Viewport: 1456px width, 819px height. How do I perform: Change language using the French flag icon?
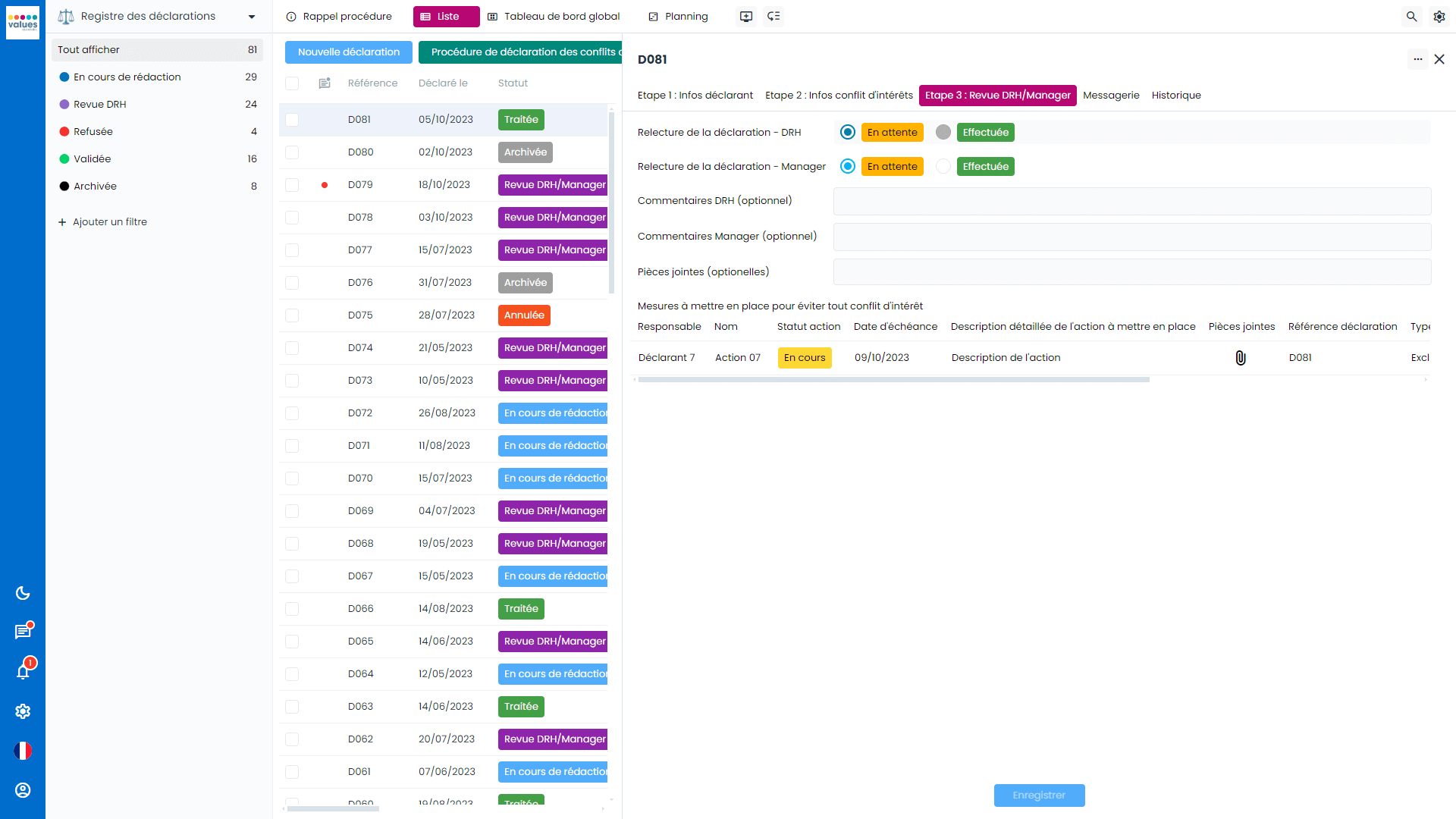pos(23,751)
